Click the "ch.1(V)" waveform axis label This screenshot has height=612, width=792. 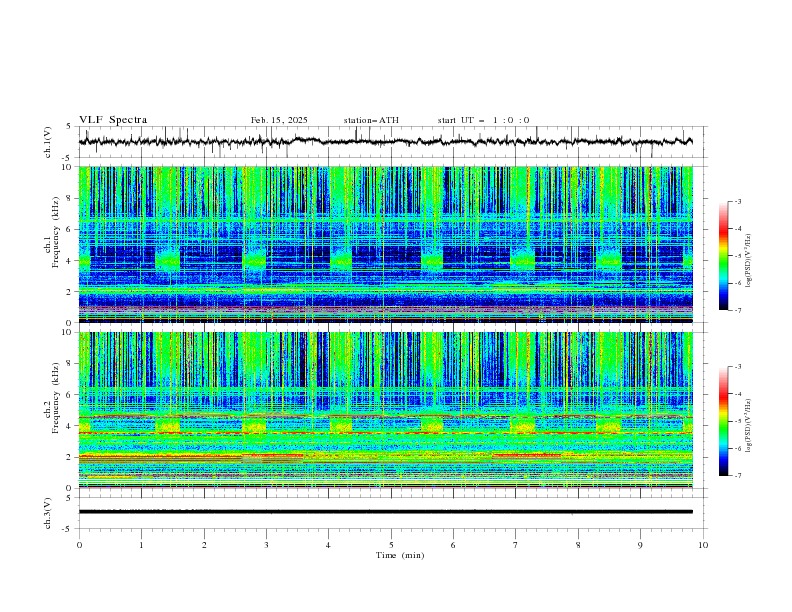click(x=48, y=142)
